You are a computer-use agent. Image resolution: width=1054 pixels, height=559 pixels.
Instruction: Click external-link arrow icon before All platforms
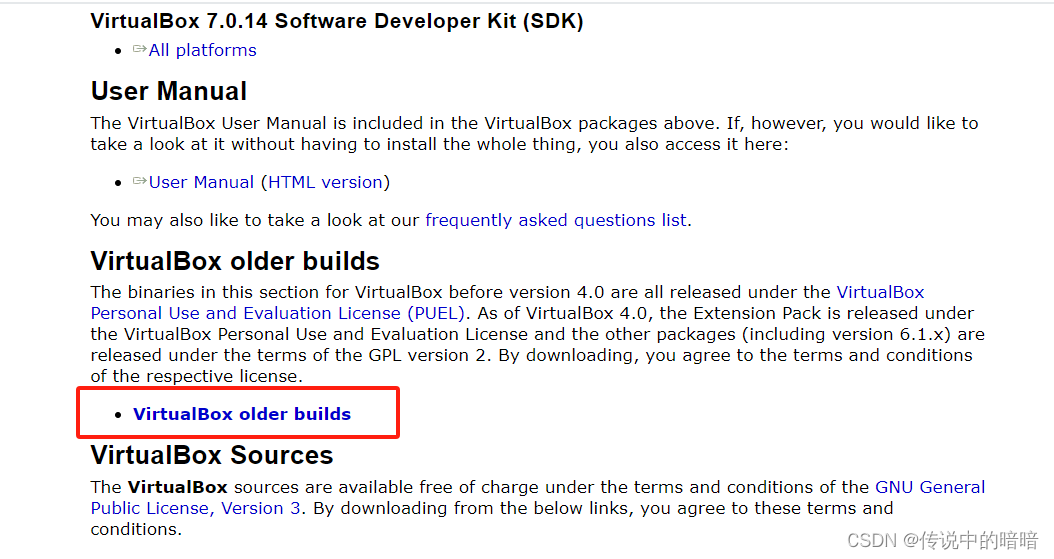pos(140,49)
